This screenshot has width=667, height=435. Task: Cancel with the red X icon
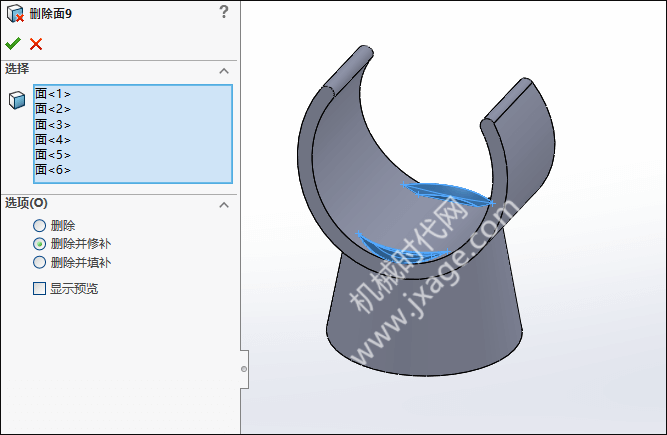pyautogui.click(x=36, y=44)
